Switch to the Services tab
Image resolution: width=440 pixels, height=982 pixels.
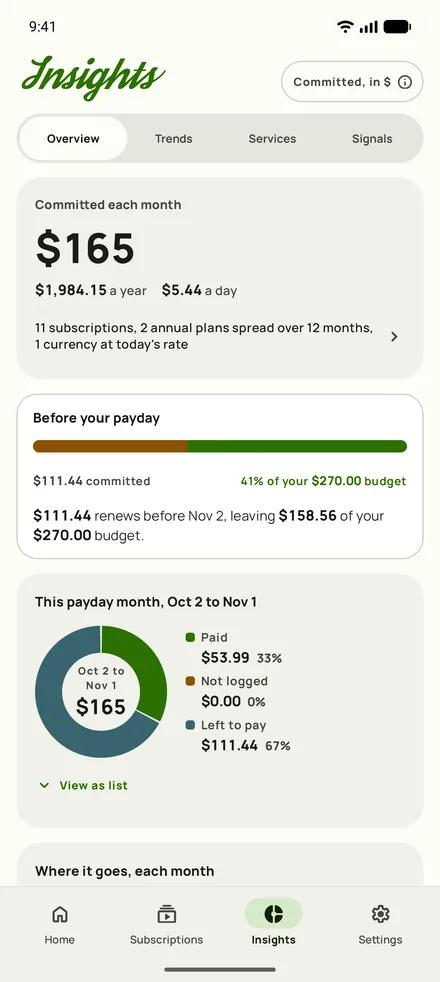point(272,139)
